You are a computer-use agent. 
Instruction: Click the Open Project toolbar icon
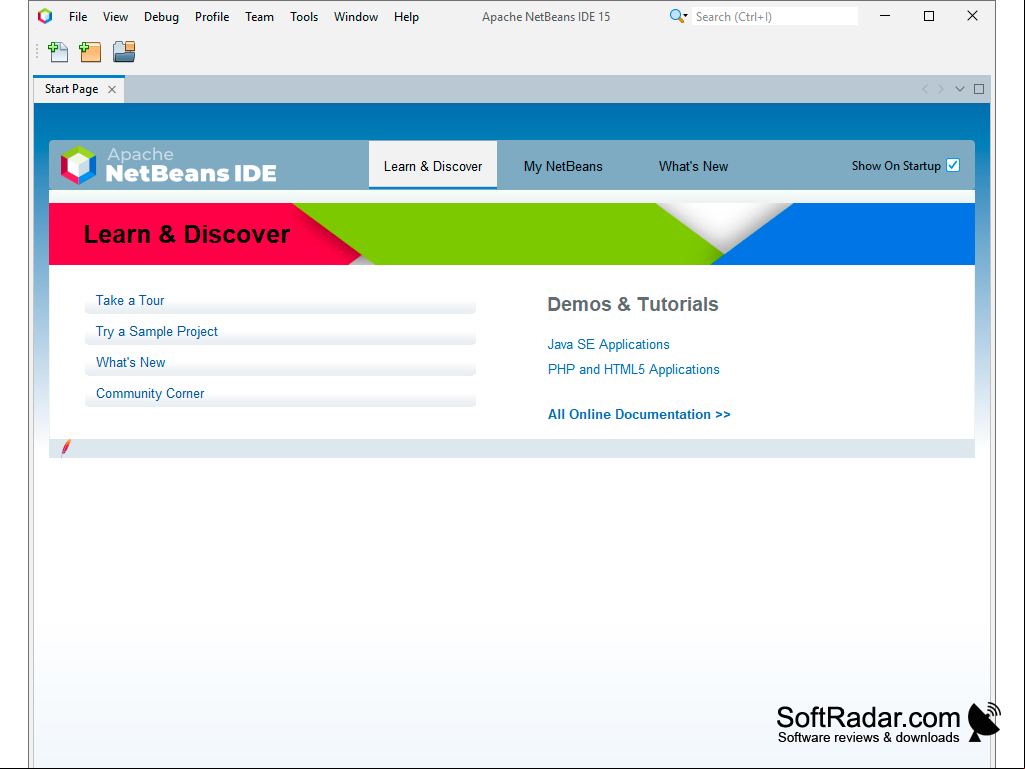click(124, 52)
